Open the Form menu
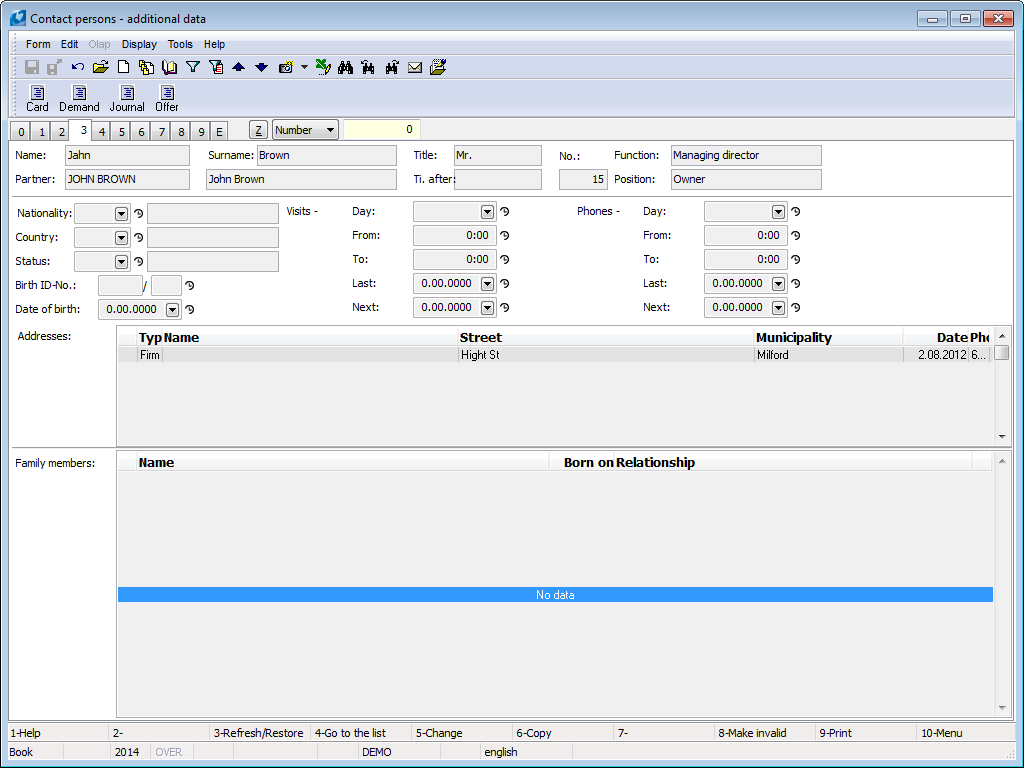Viewport: 1024px width, 768px height. click(38, 44)
